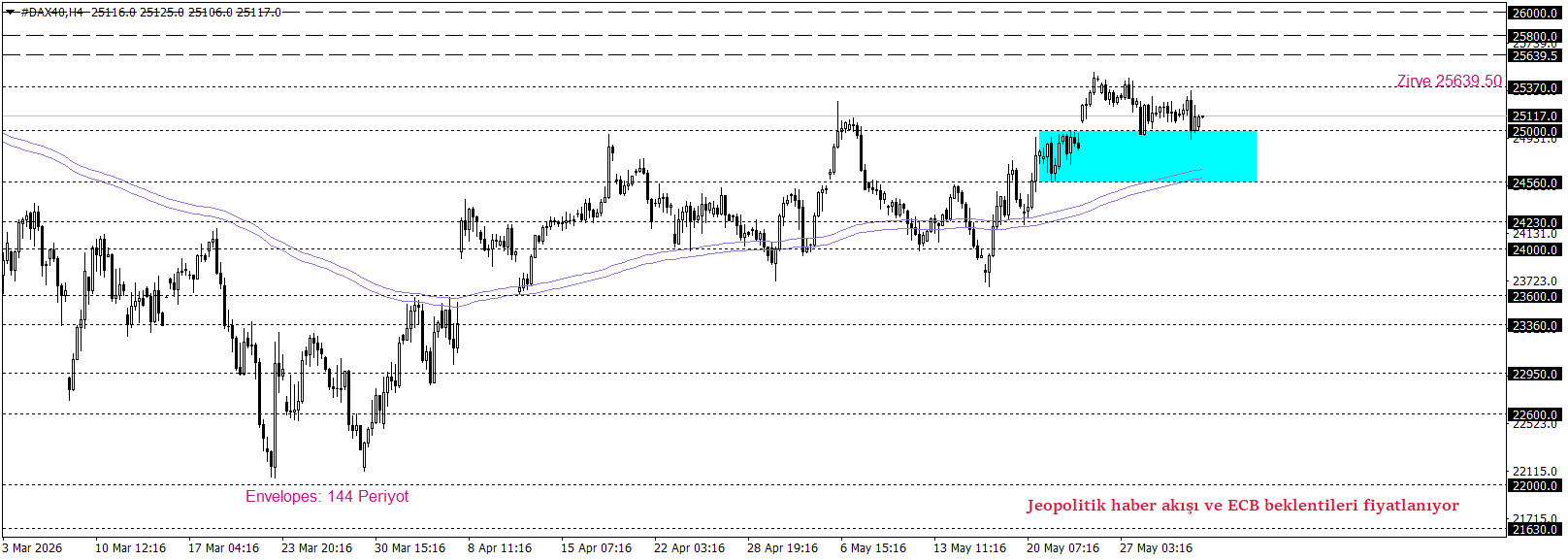
Task: Click the 20 May 07:16 time label
Action: click(1062, 548)
